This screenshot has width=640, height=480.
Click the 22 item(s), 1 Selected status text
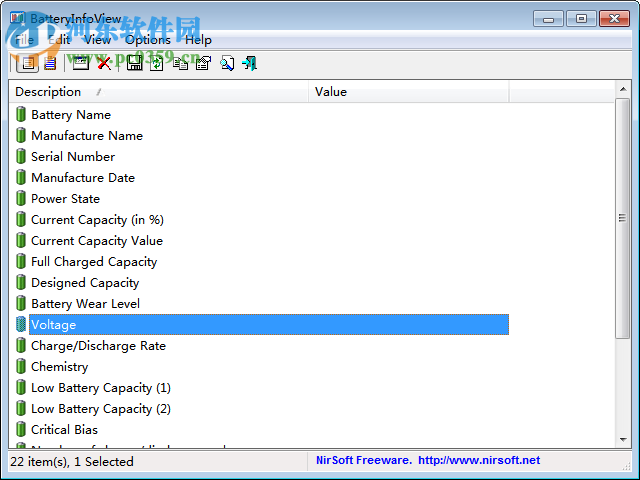(72, 462)
